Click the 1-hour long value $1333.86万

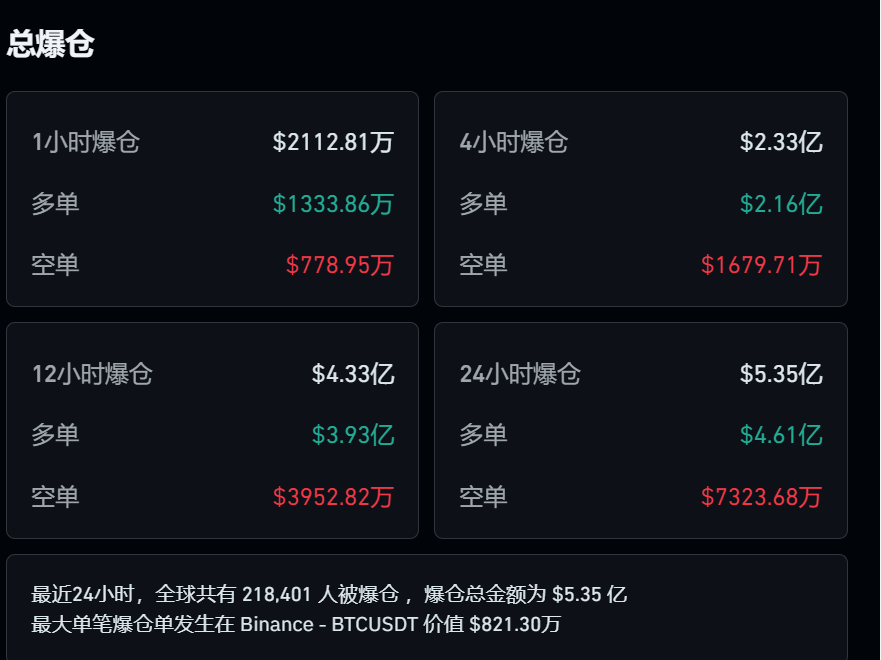coord(333,204)
